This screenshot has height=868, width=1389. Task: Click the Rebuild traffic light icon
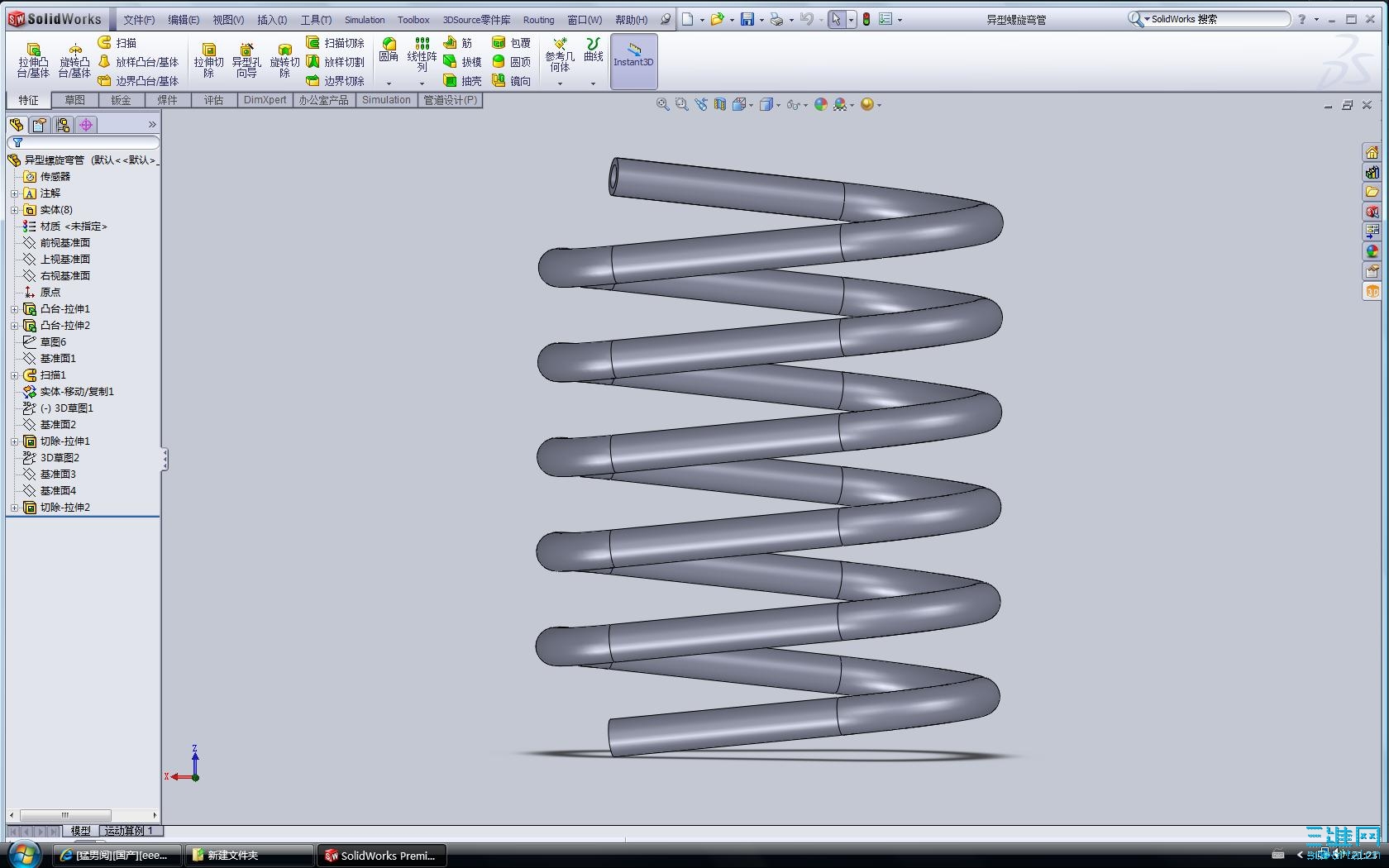[866, 19]
